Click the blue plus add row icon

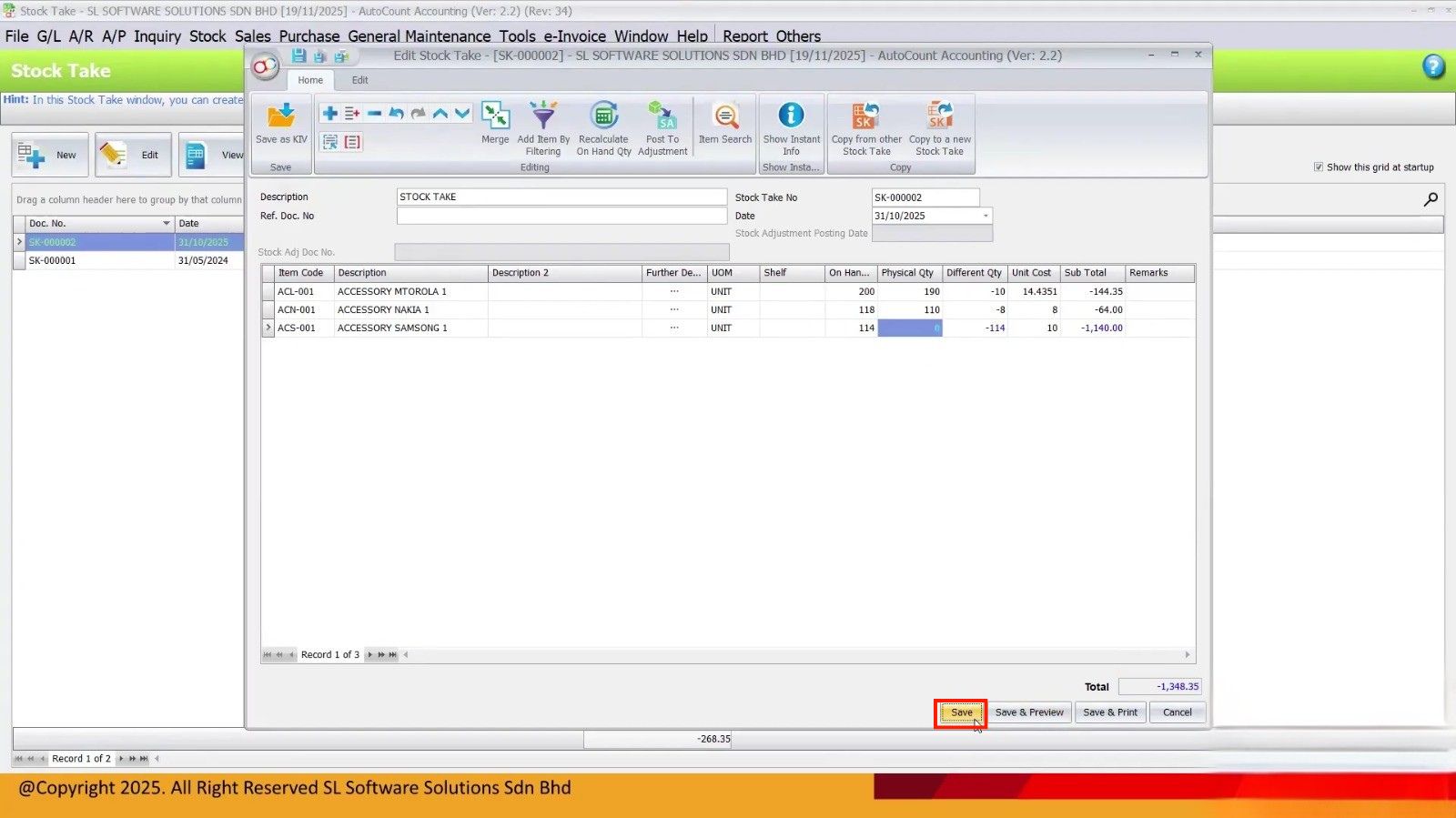[x=330, y=114]
